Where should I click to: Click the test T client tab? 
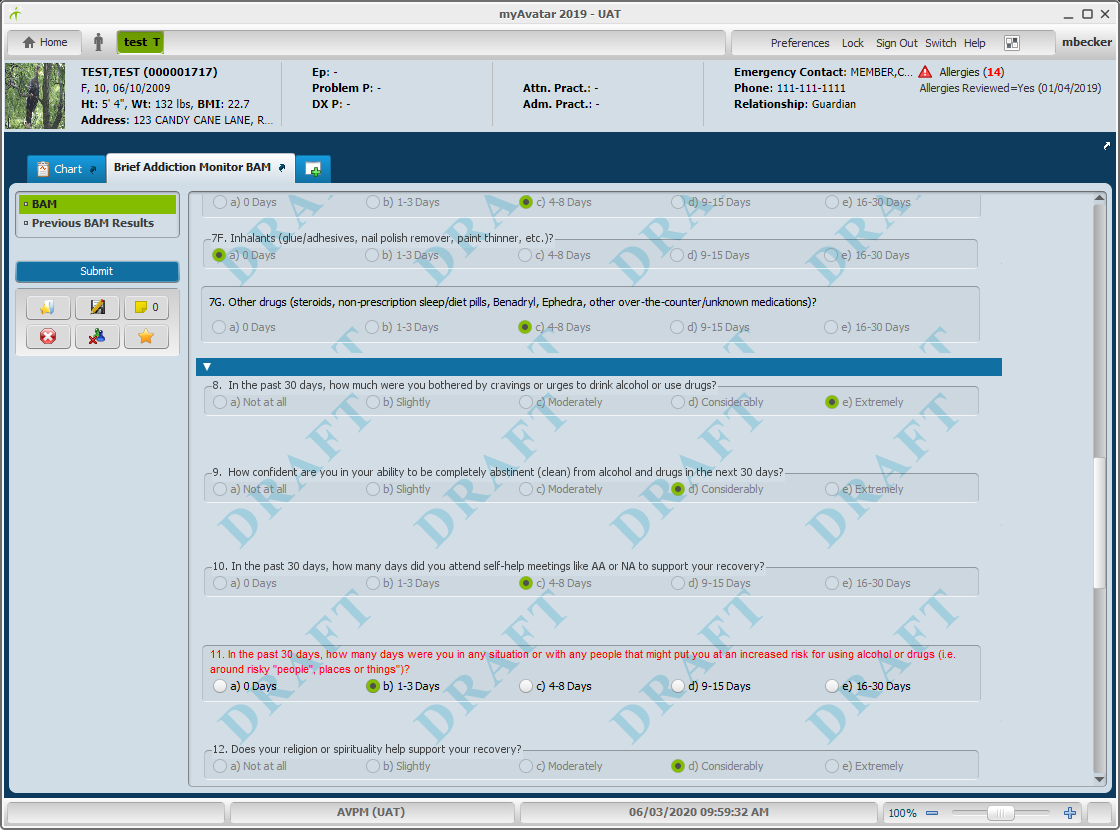[x=141, y=42]
